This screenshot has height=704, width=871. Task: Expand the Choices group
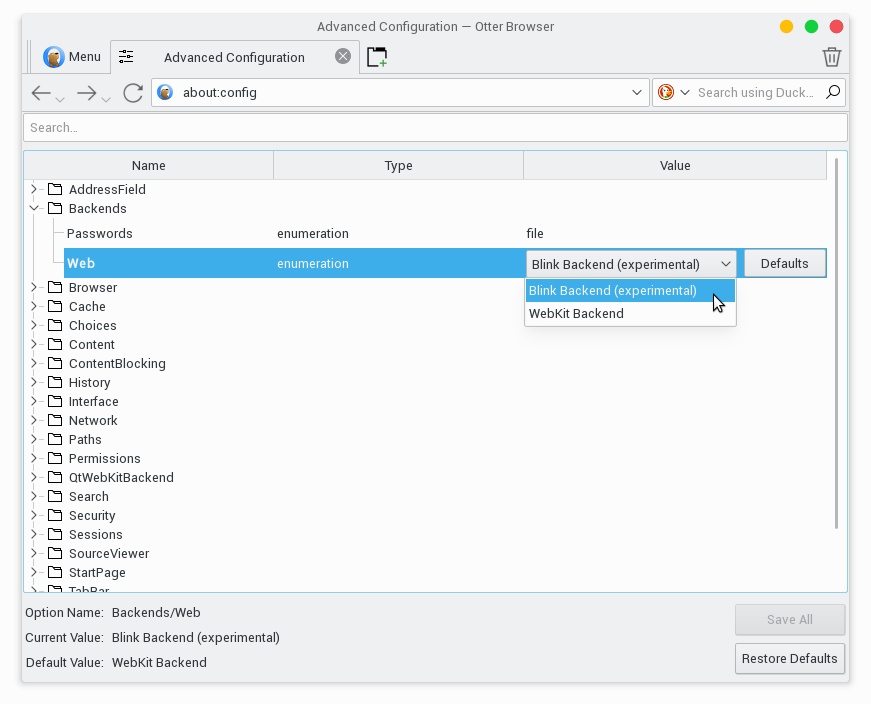[33, 325]
